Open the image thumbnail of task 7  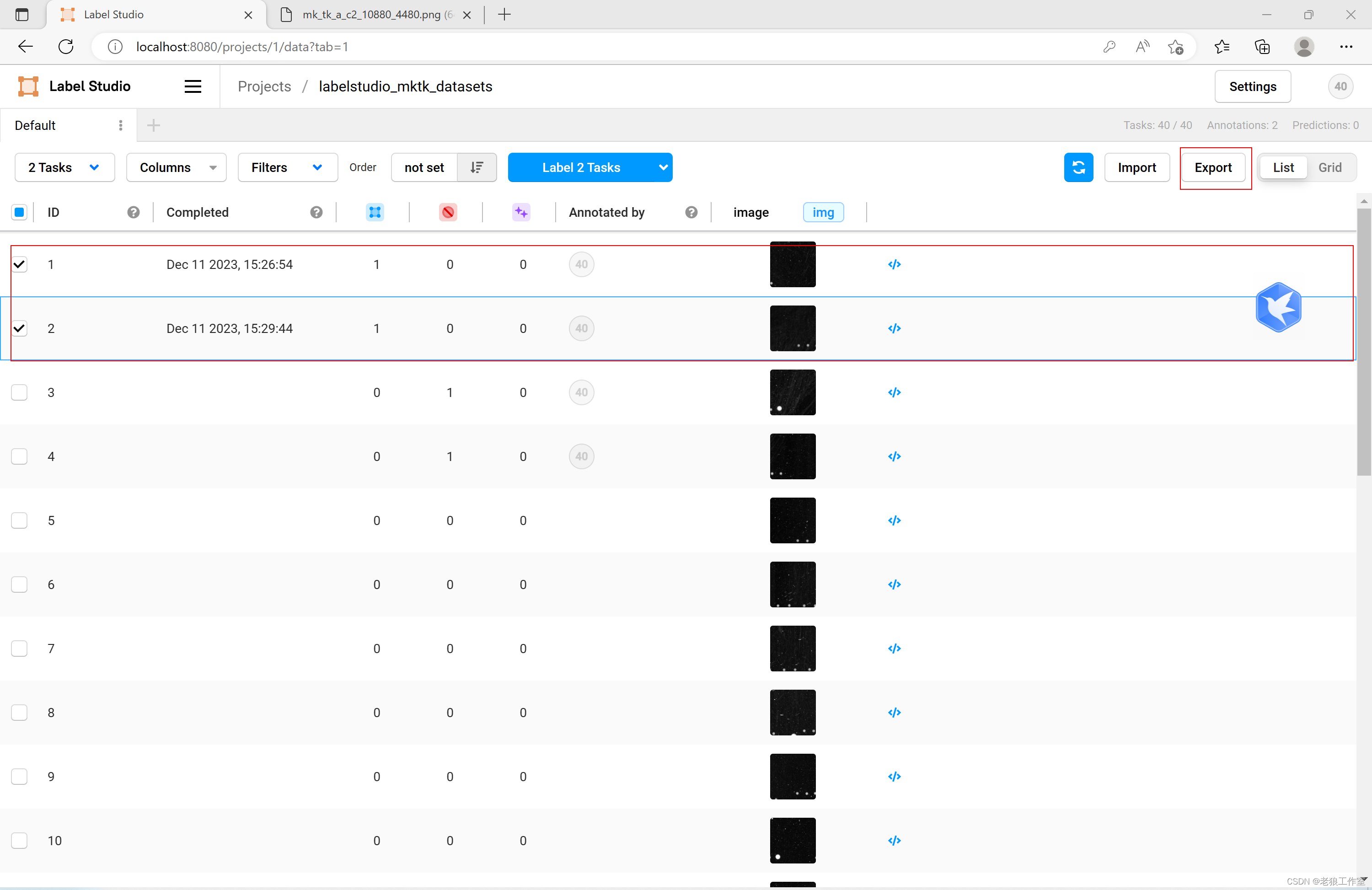click(793, 649)
